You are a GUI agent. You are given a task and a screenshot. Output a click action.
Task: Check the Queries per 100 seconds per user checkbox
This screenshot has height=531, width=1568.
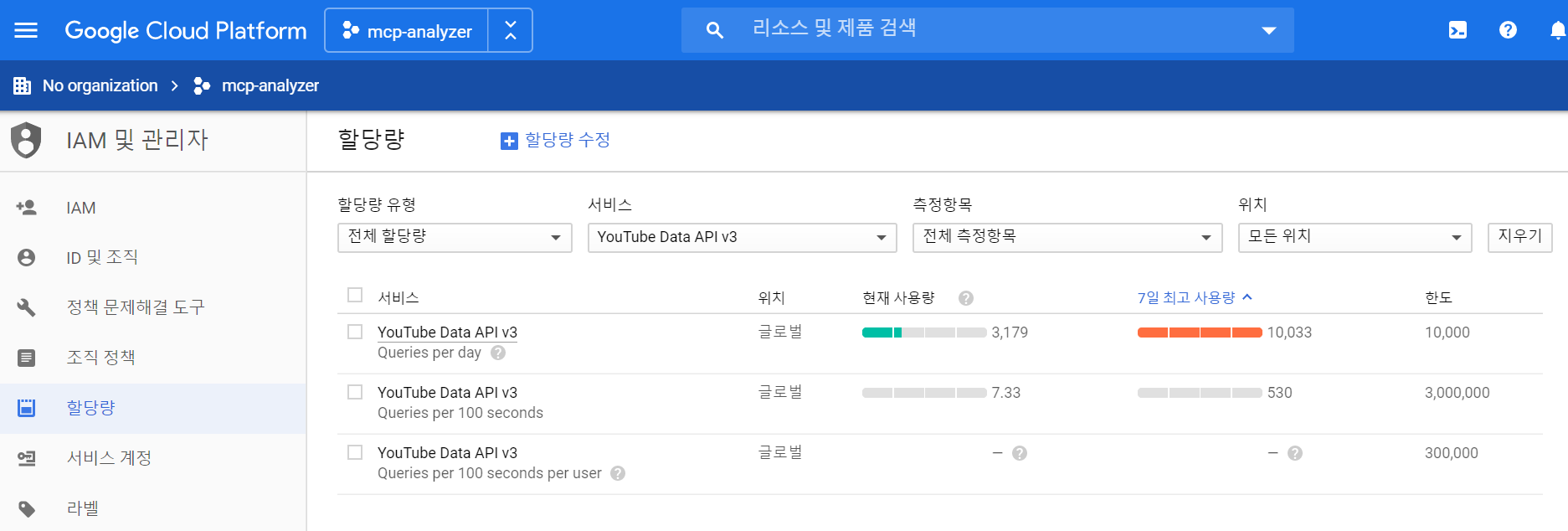[355, 452]
